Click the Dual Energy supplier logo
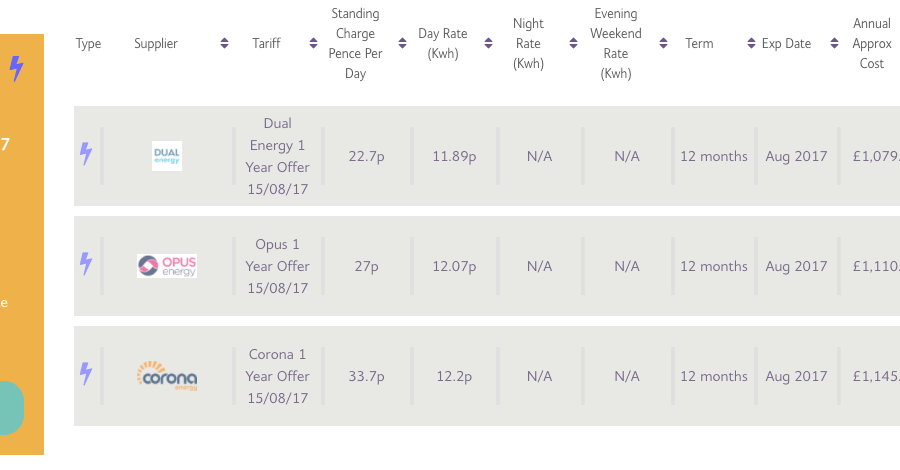 [167, 156]
